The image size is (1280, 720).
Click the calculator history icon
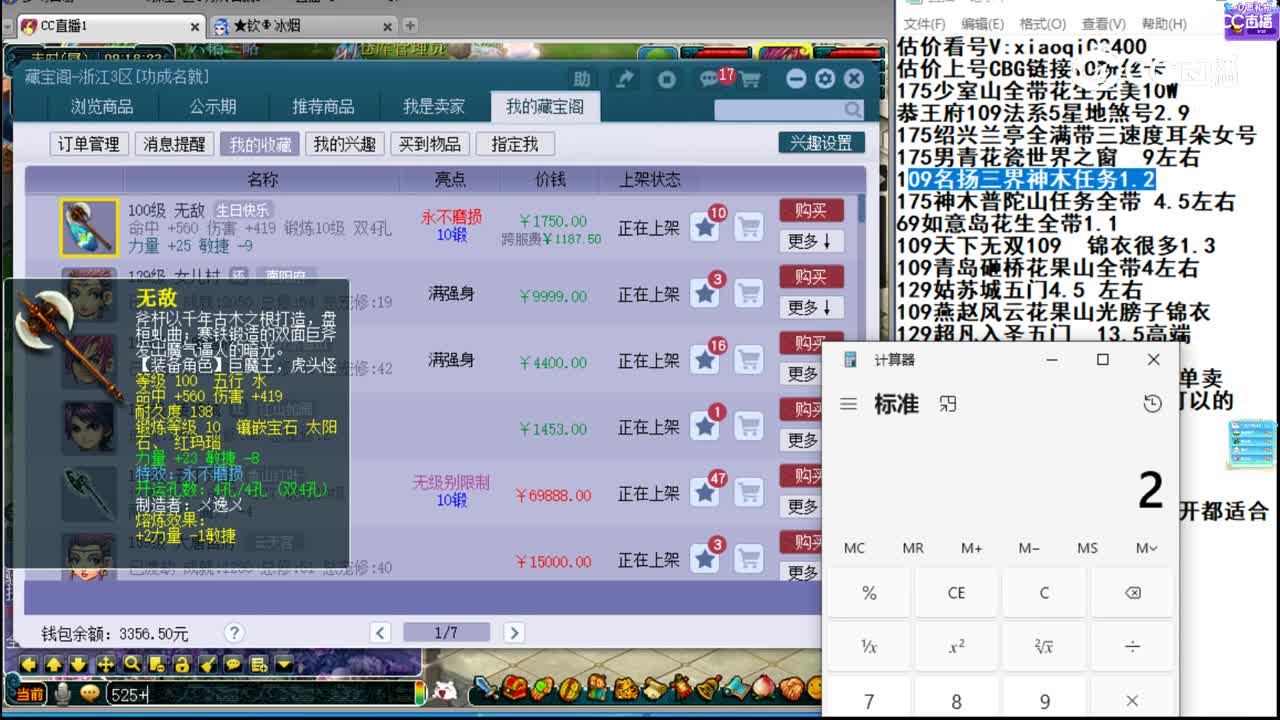pyautogui.click(x=1153, y=404)
